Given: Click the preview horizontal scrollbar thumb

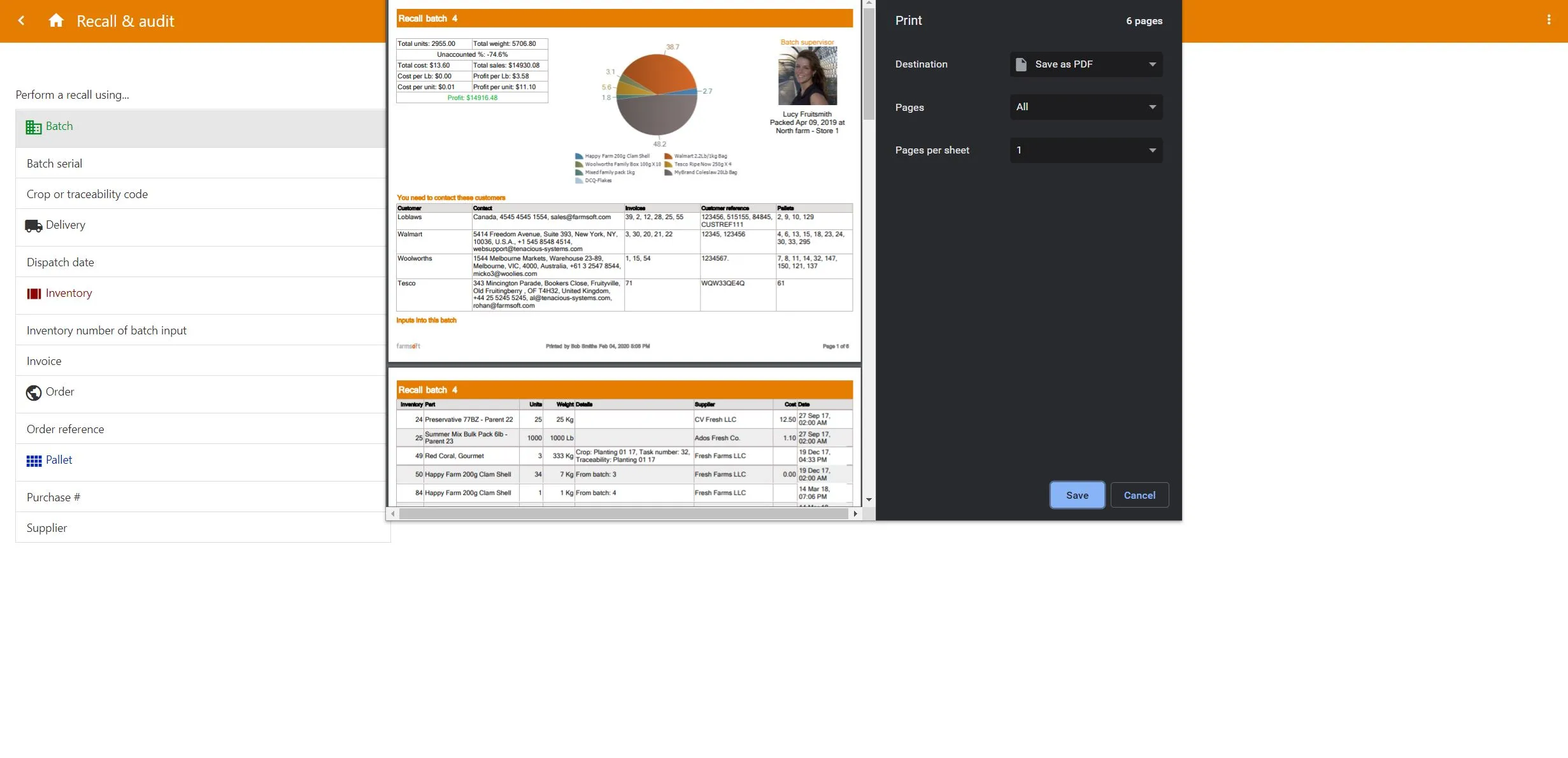Looking at the screenshot, I should [x=624, y=513].
